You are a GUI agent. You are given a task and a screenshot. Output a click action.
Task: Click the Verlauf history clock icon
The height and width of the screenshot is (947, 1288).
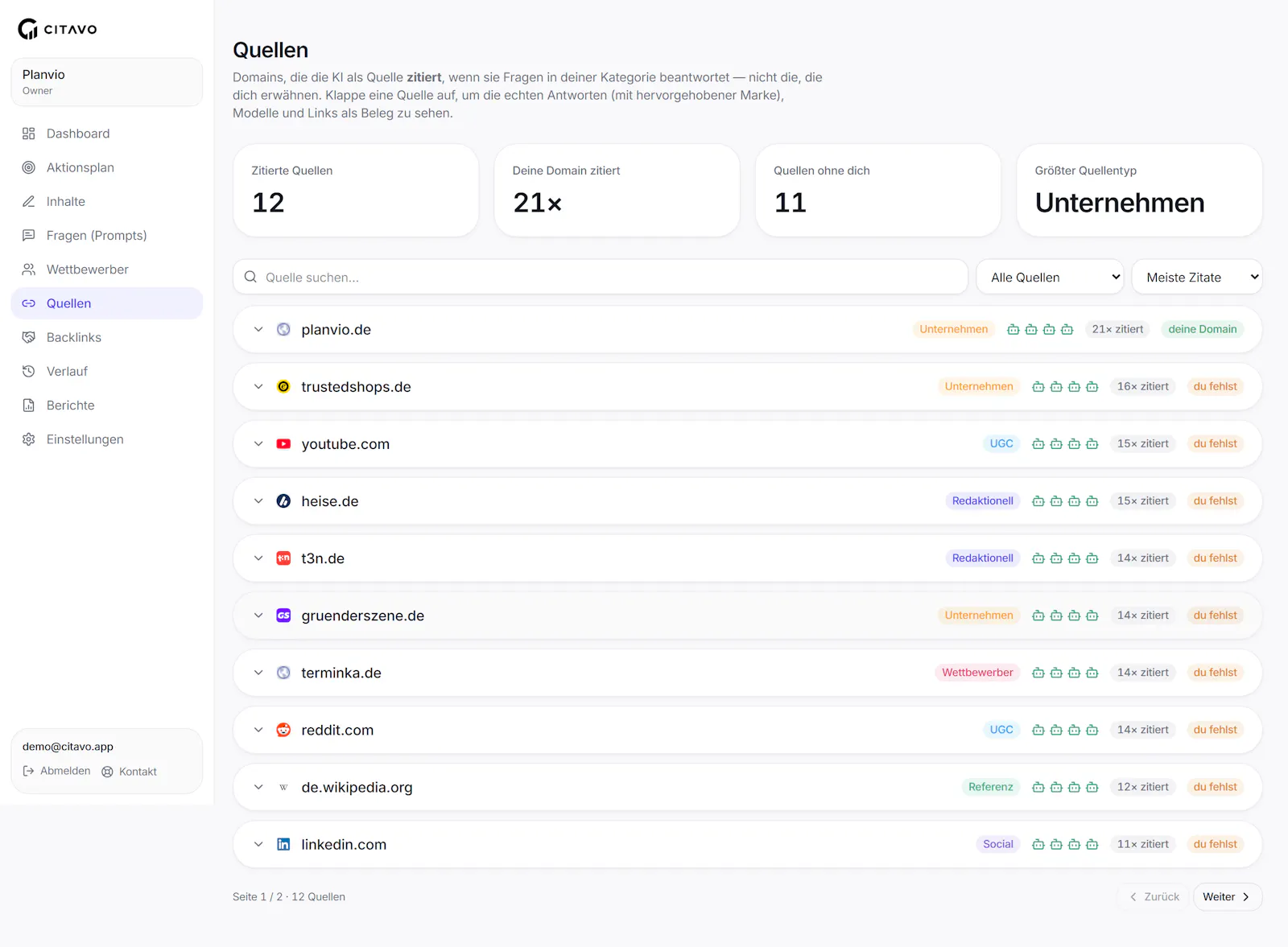tap(29, 372)
